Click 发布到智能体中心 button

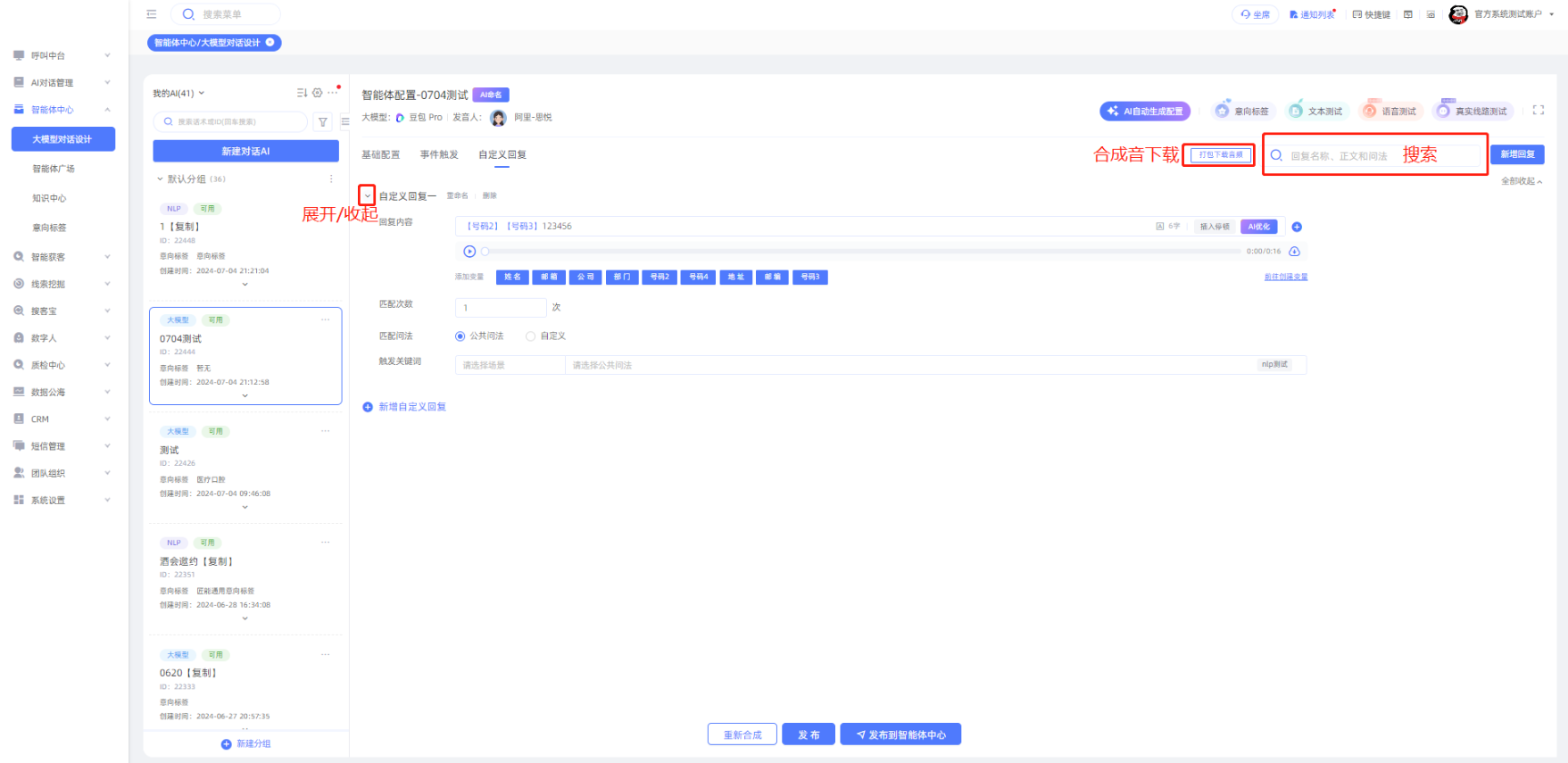coord(900,734)
